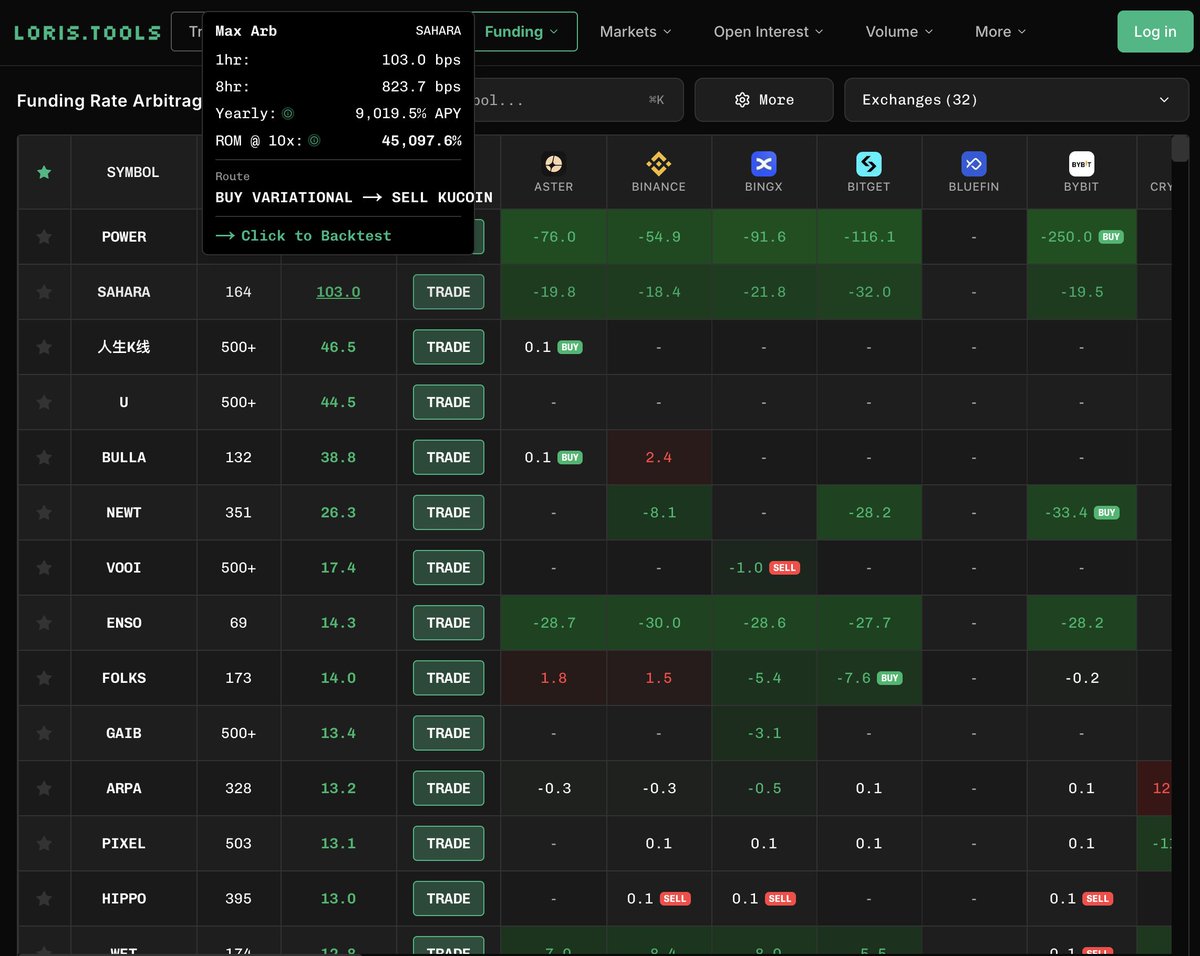Open the Markets dropdown menu
The image size is (1200, 956).
pyautogui.click(x=636, y=32)
